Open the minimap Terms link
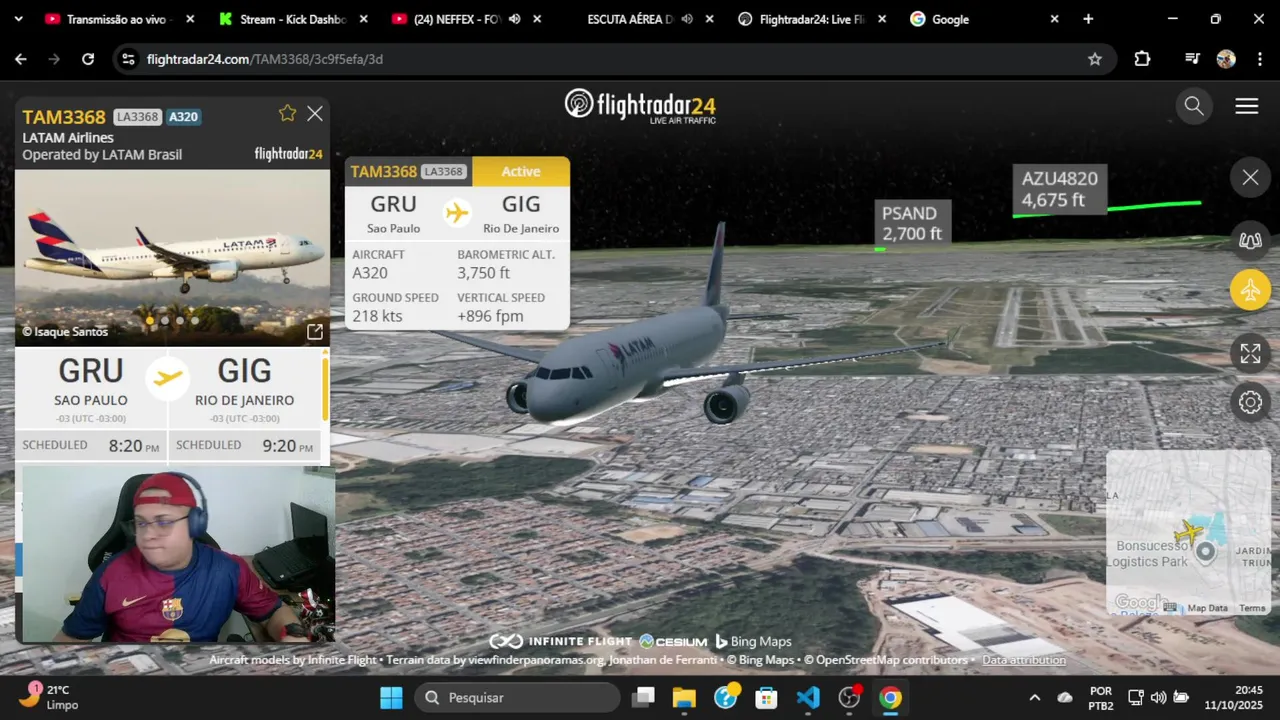 1252,608
